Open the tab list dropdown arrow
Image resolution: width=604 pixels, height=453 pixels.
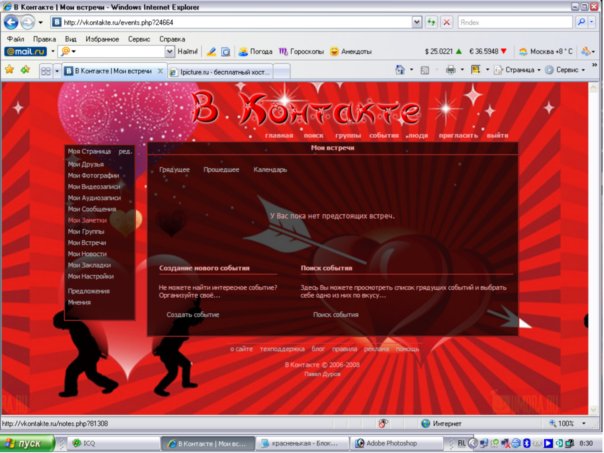(57, 71)
